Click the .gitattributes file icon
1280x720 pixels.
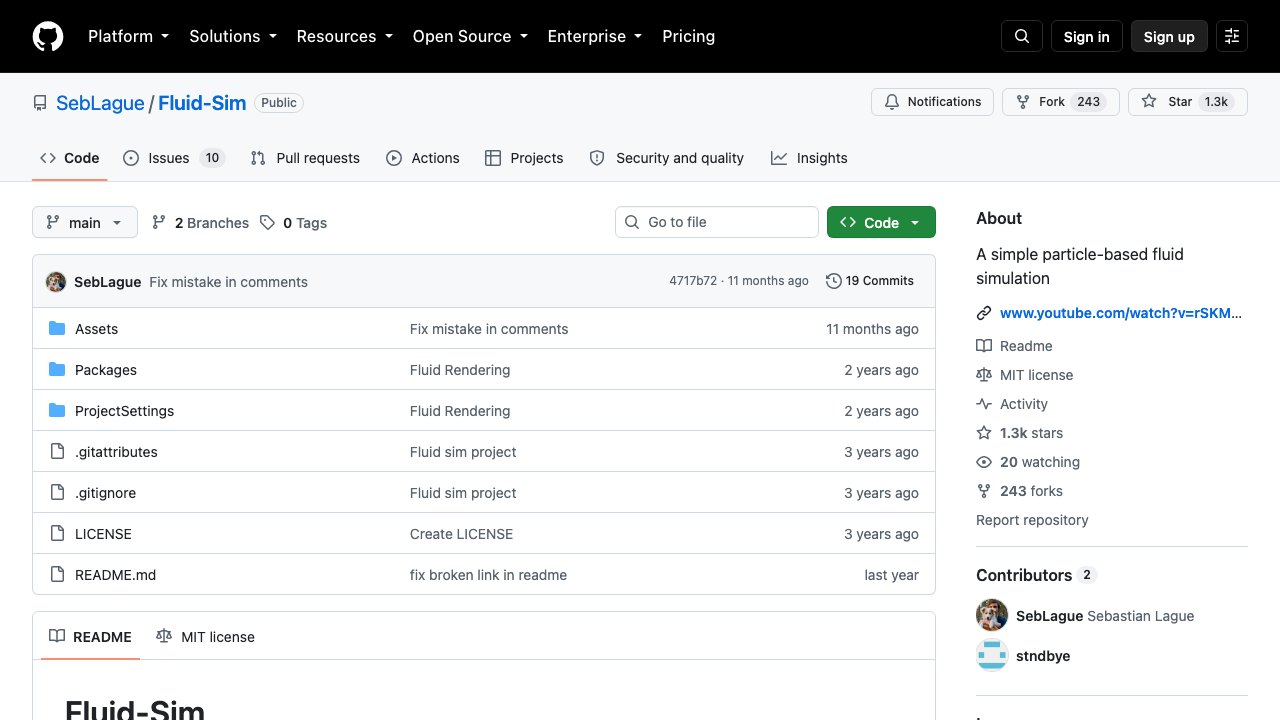57,452
